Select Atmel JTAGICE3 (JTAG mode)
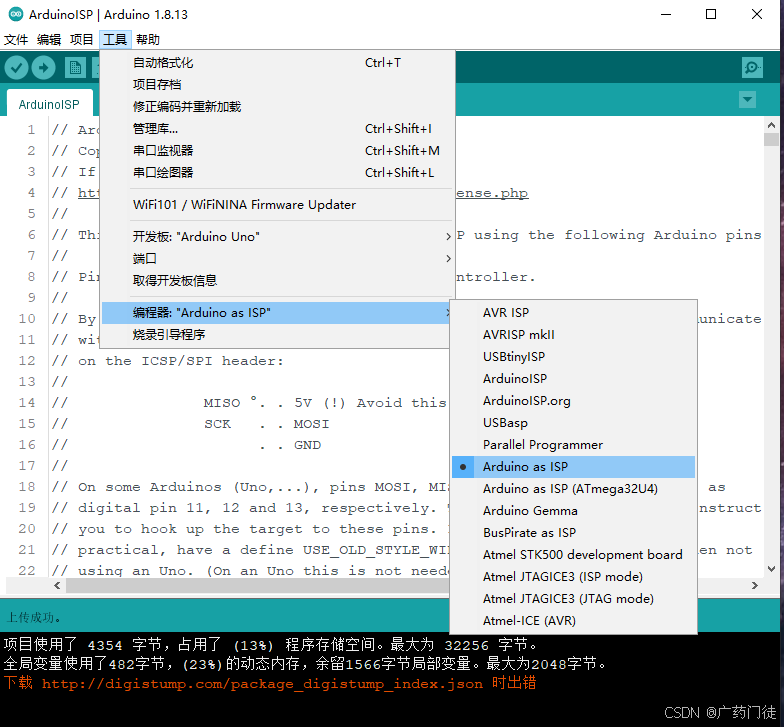 click(x=574, y=598)
